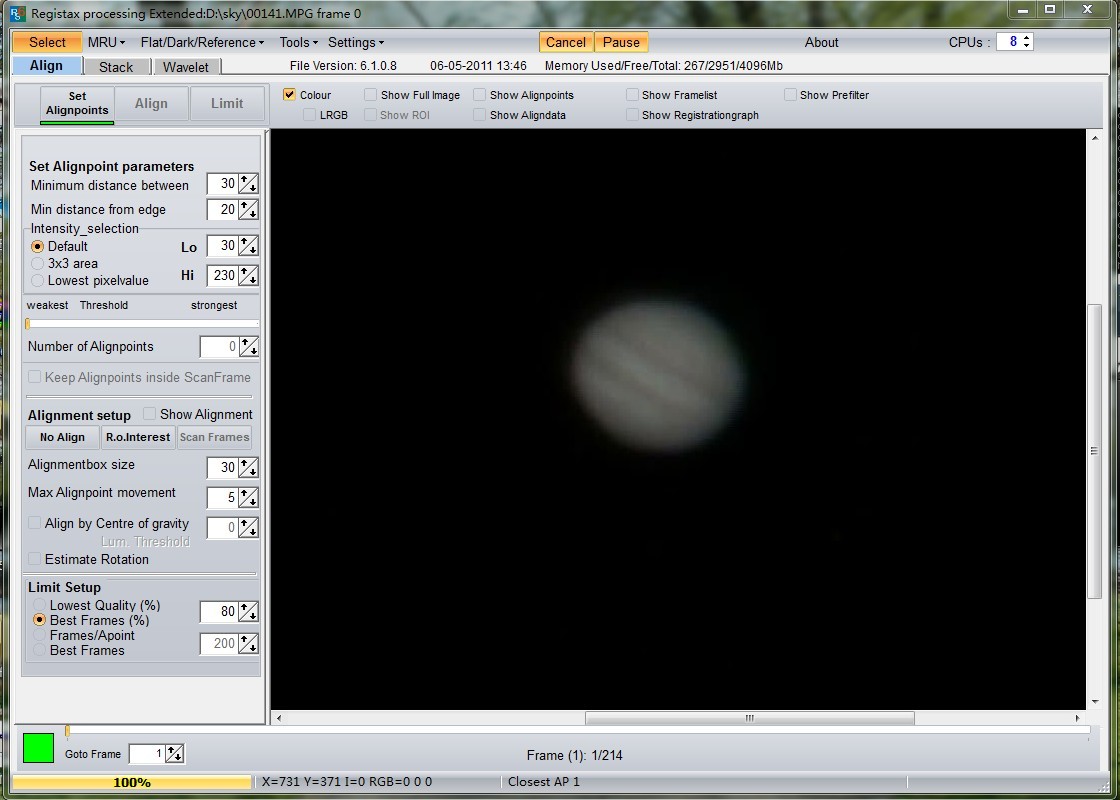Enable Show Registrationgraph checkbox
1120x800 pixels.
[632, 115]
